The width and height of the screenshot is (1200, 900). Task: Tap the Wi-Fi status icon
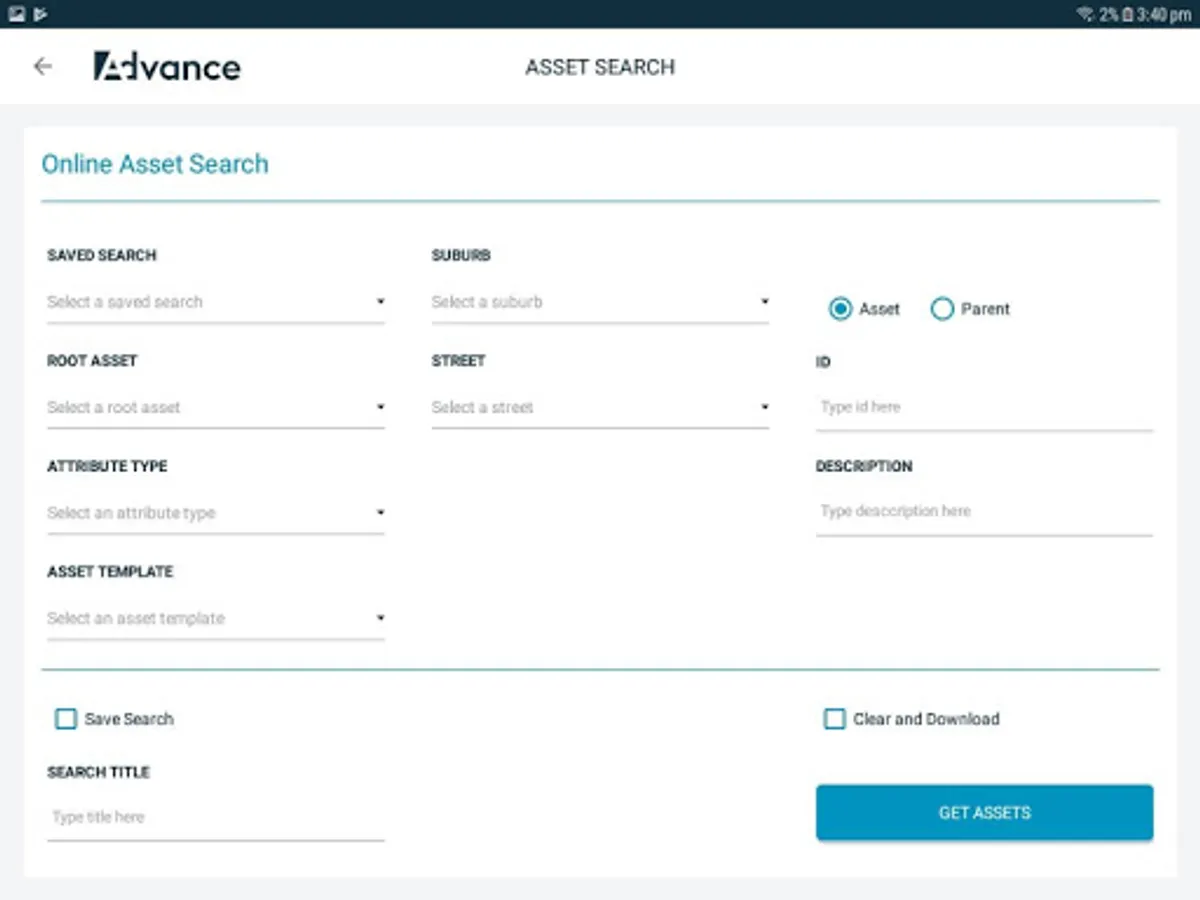1085,14
